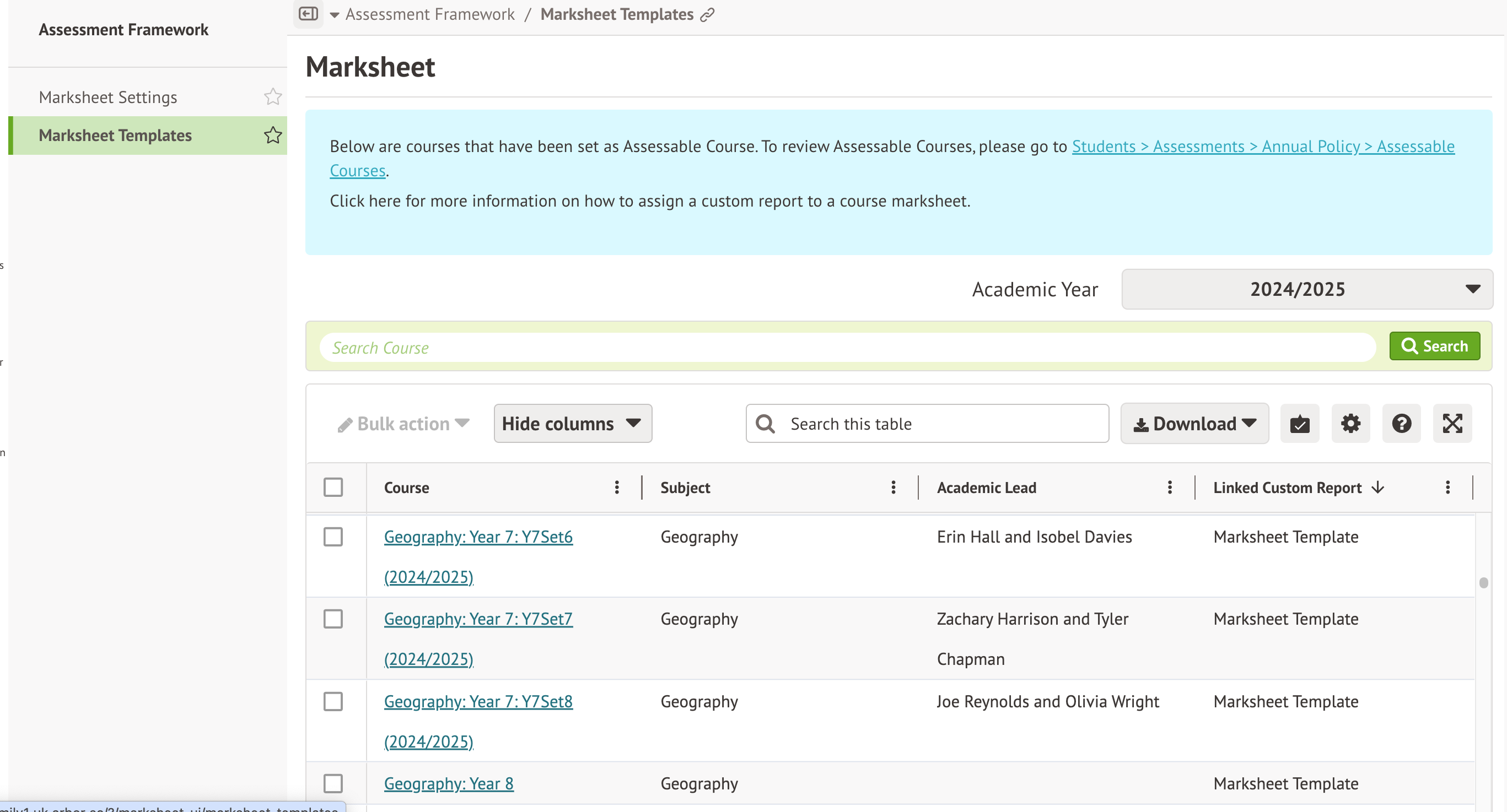Favourite Marksheet Settings with the star
The image size is (1507, 812).
[x=273, y=96]
